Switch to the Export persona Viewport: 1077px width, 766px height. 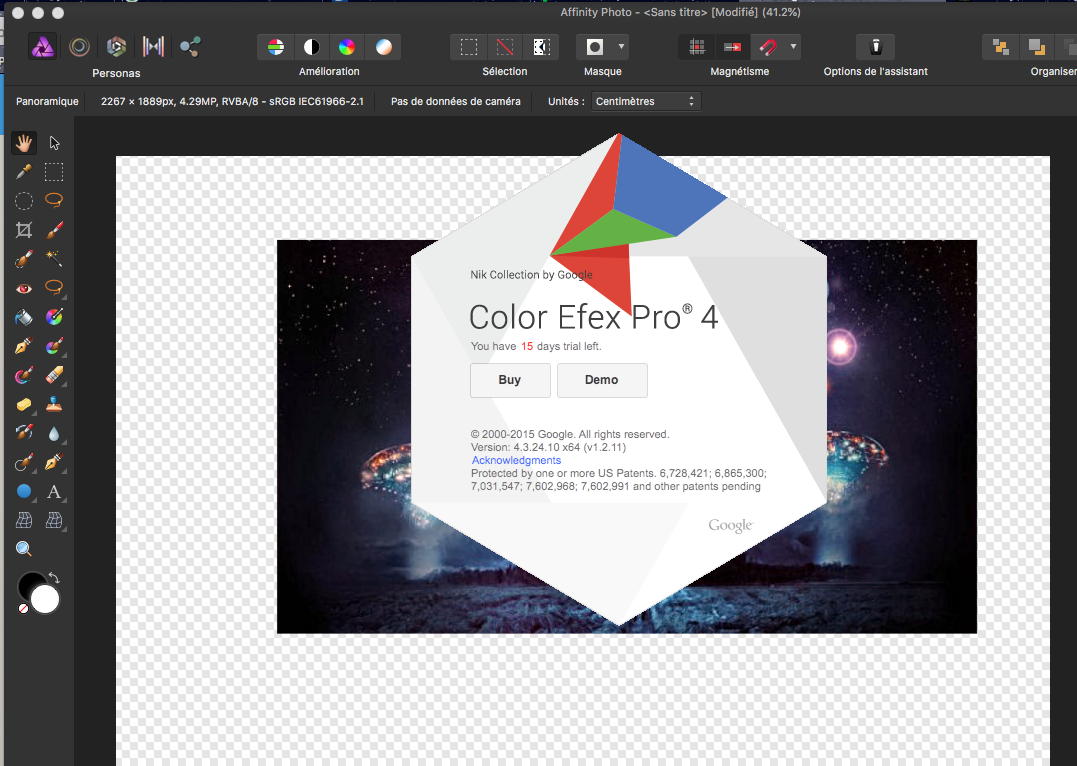(190, 47)
